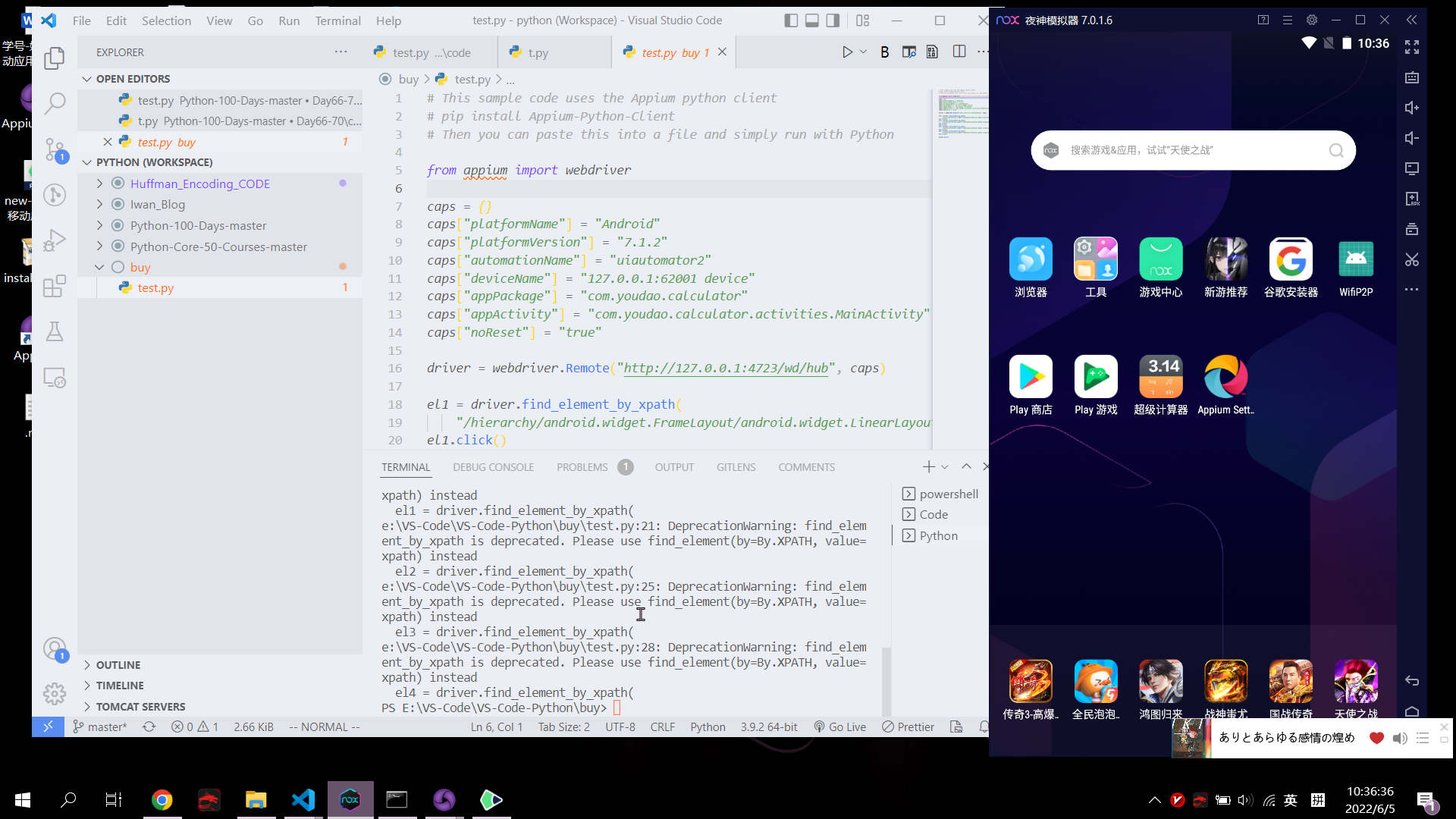
Task: Open the Search view in activity bar
Action: 55,103
